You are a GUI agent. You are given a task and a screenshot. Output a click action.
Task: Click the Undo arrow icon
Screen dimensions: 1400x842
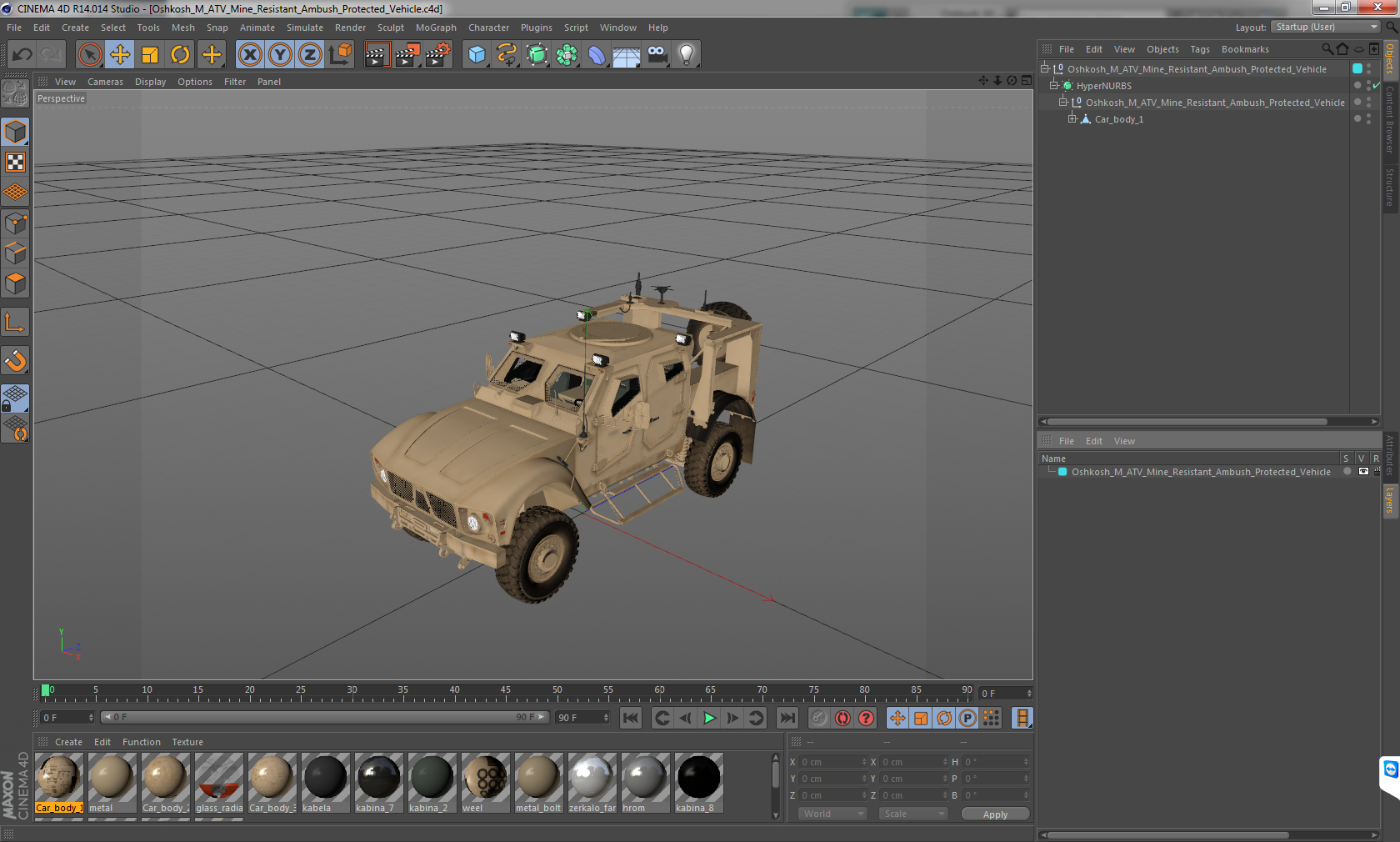[x=22, y=55]
